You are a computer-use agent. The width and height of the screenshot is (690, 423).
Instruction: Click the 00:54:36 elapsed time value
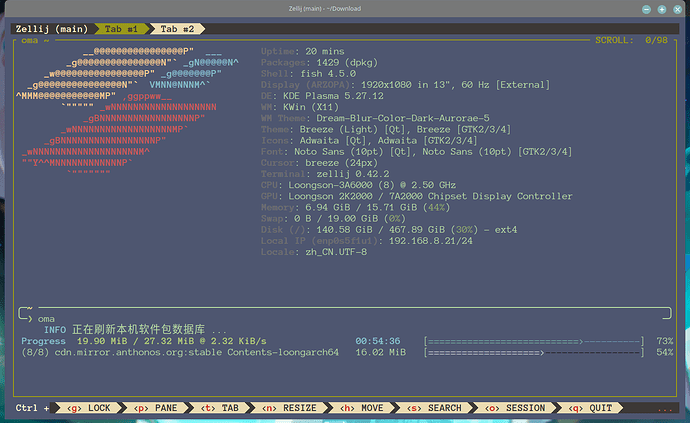[x=378, y=341]
